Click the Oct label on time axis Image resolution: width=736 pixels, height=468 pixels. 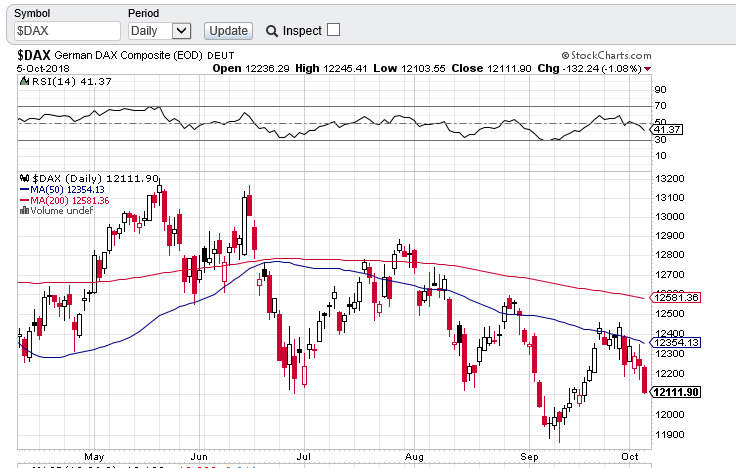click(x=629, y=457)
